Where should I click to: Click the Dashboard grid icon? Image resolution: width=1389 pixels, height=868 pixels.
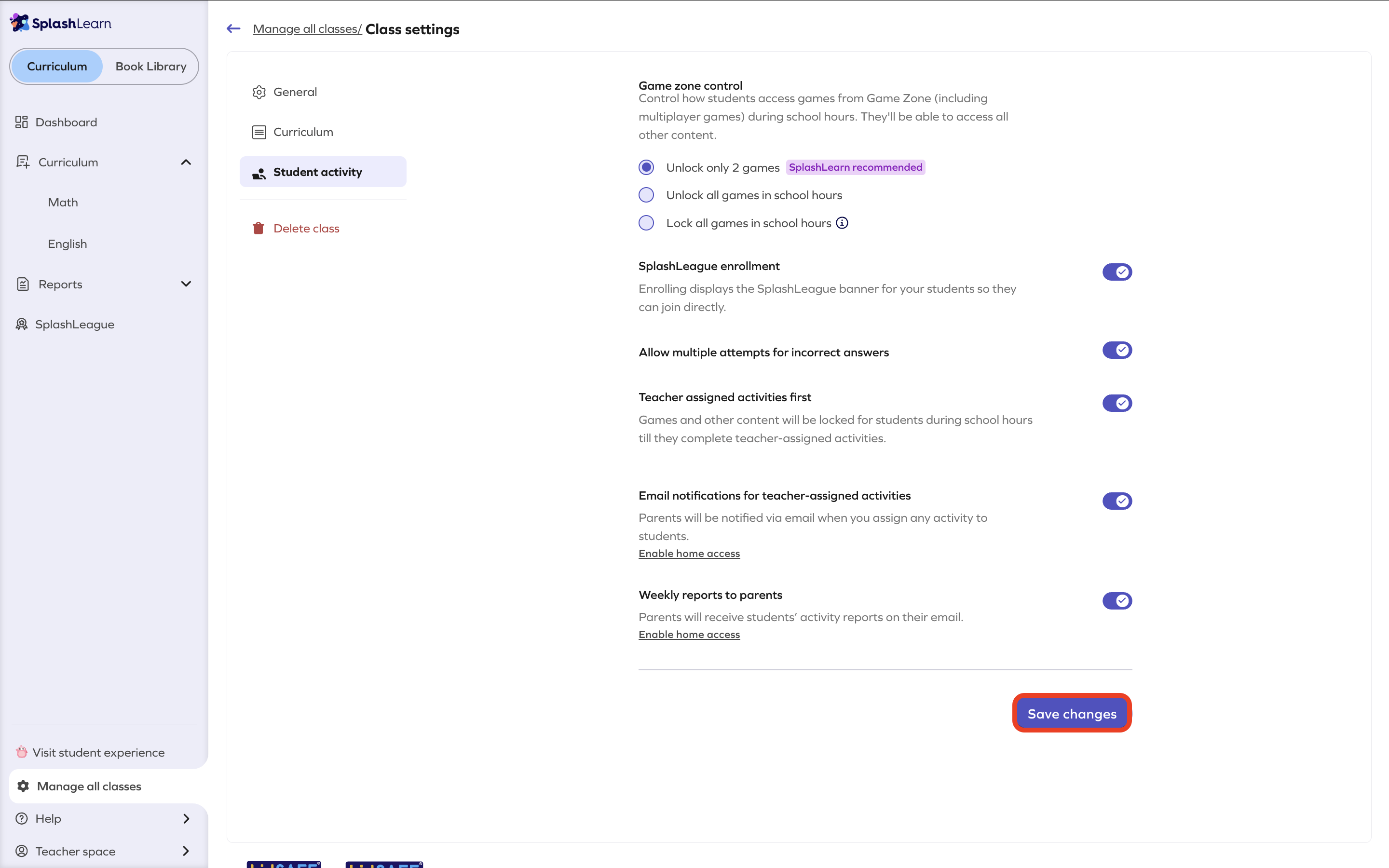pos(22,122)
